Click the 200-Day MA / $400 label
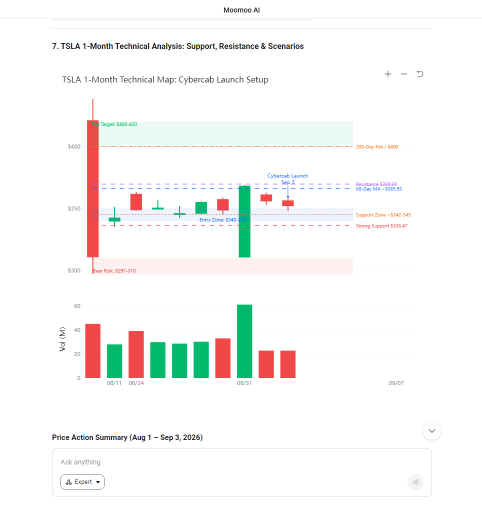The image size is (482, 510). click(x=377, y=147)
